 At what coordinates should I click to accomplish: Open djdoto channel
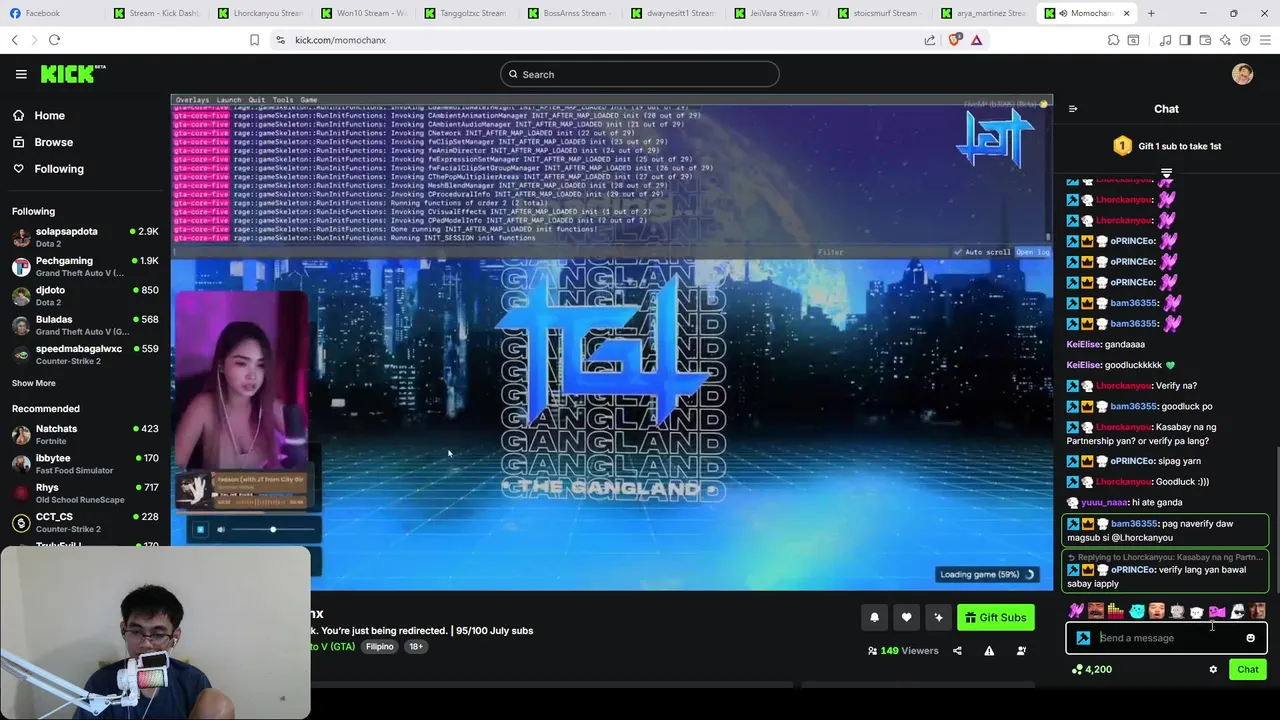pos(85,296)
